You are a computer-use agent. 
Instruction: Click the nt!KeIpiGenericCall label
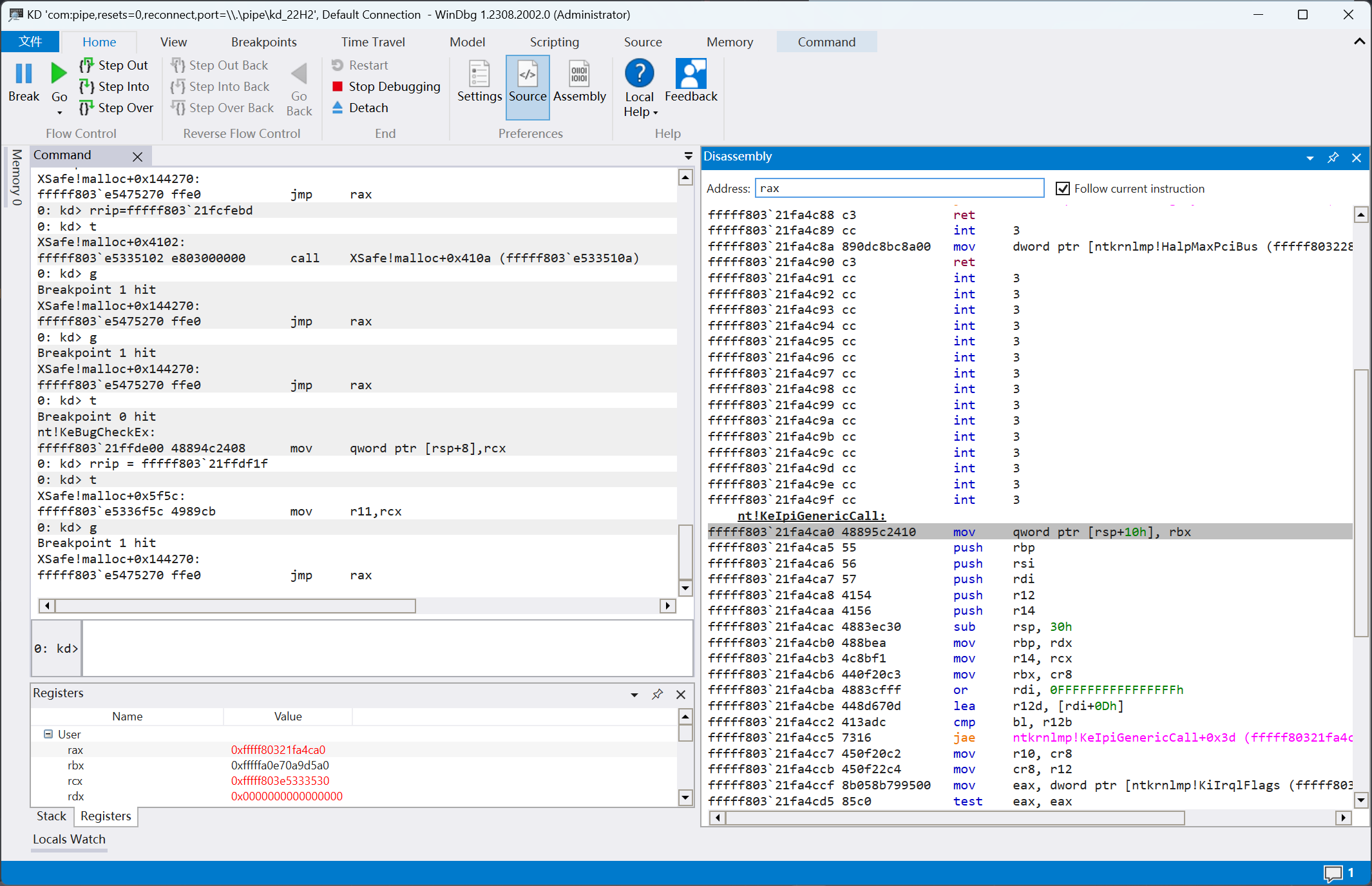pos(812,515)
